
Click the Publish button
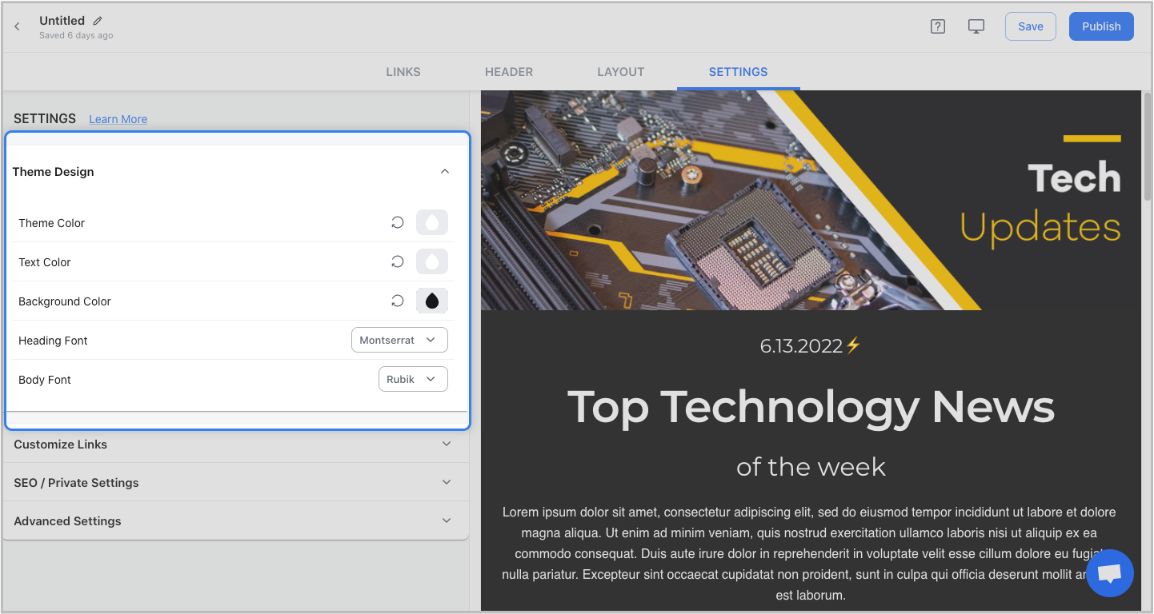pyautogui.click(x=1101, y=27)
